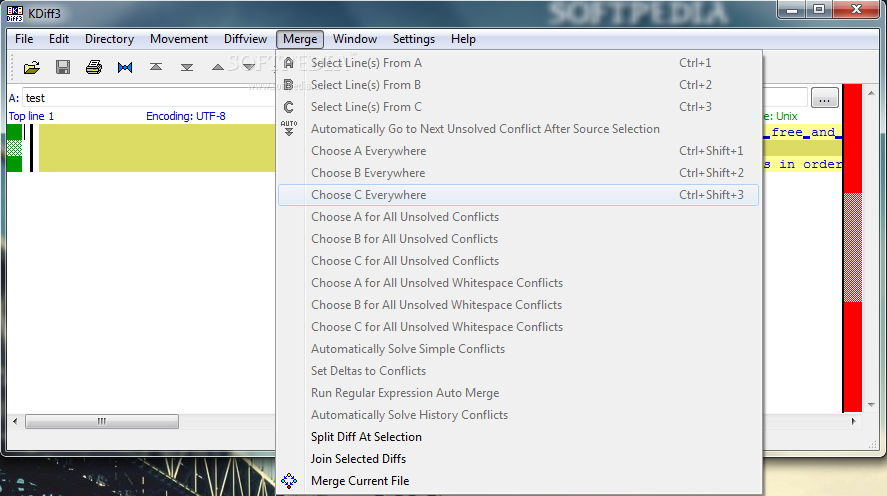Screen dimensions: 887x496
Task: Click the Ctrl+Shift+3 shortcut text
Action: click(712, 195)
